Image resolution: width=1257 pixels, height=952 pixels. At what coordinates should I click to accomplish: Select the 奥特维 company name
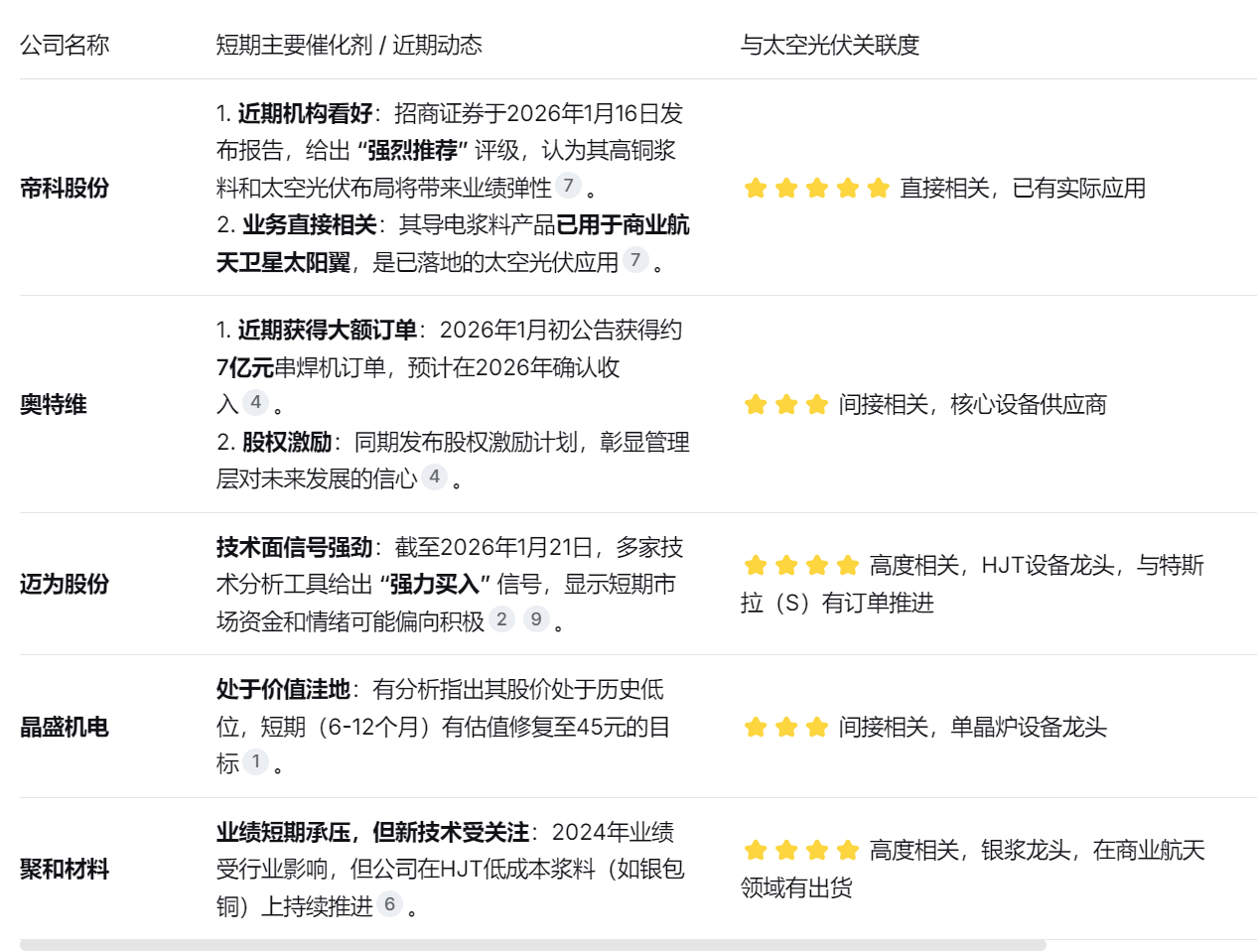coord(54,404)
